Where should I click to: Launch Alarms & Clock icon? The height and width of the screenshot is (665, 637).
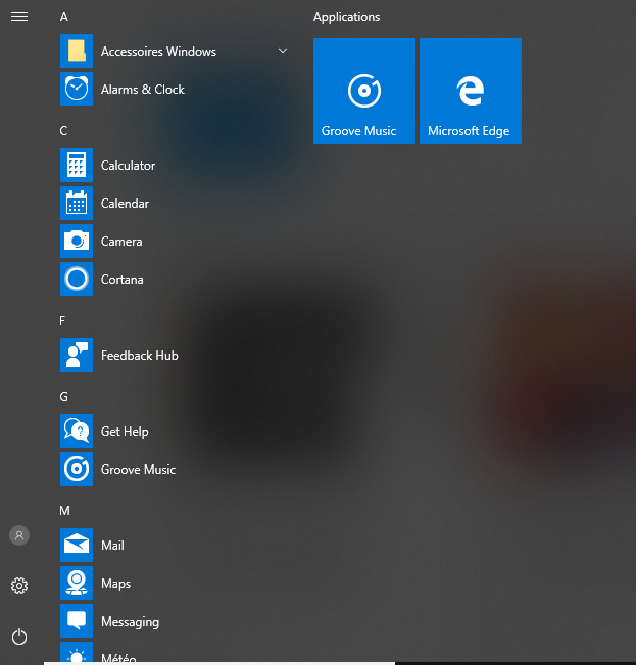coord(76,89)
